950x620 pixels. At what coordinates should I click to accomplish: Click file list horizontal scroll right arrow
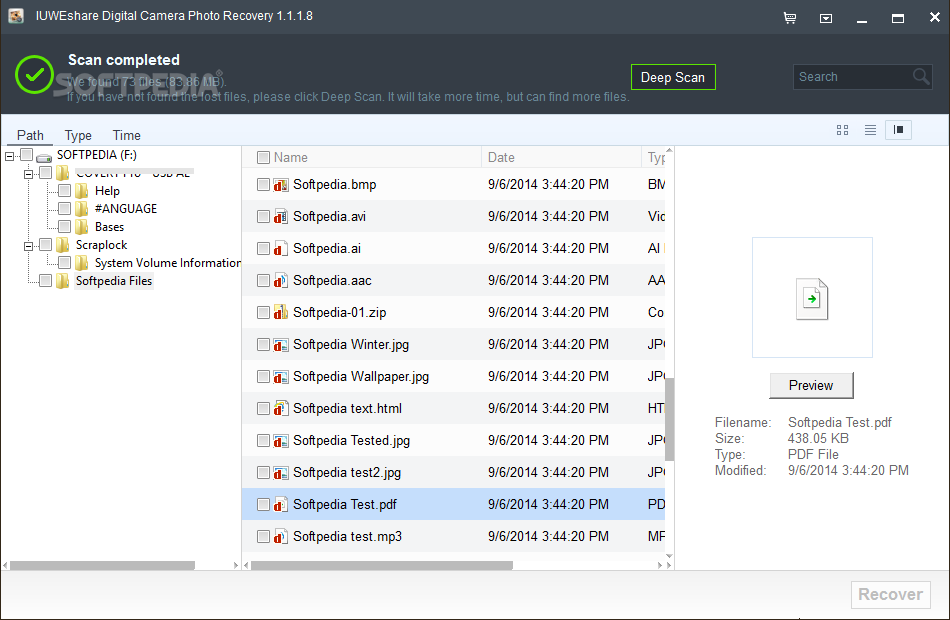[x=660, y=565]
